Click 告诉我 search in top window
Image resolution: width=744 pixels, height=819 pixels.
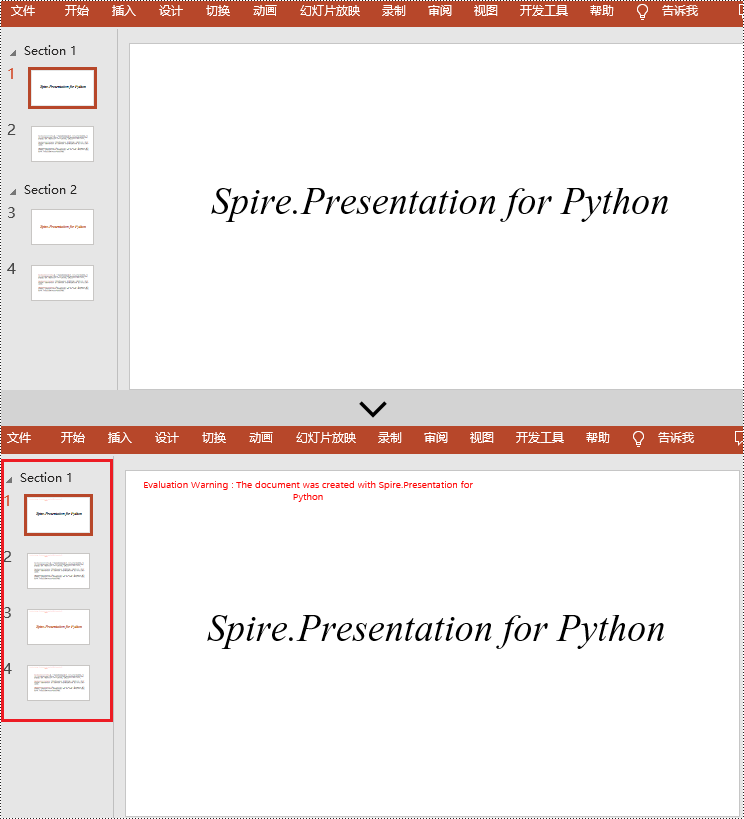(680, 10)
